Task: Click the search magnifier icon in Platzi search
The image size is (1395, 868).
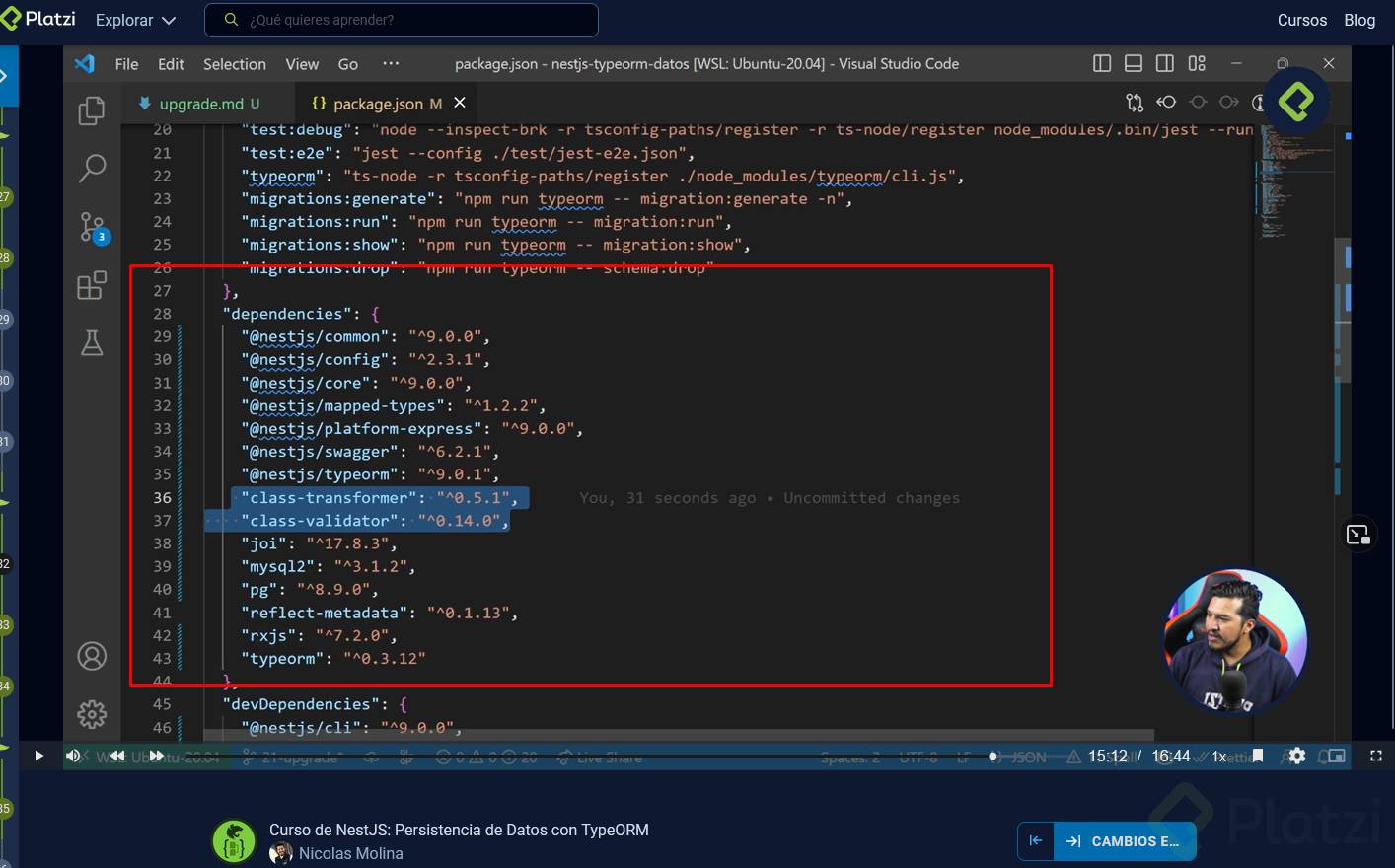Action: tap(232, 20)
